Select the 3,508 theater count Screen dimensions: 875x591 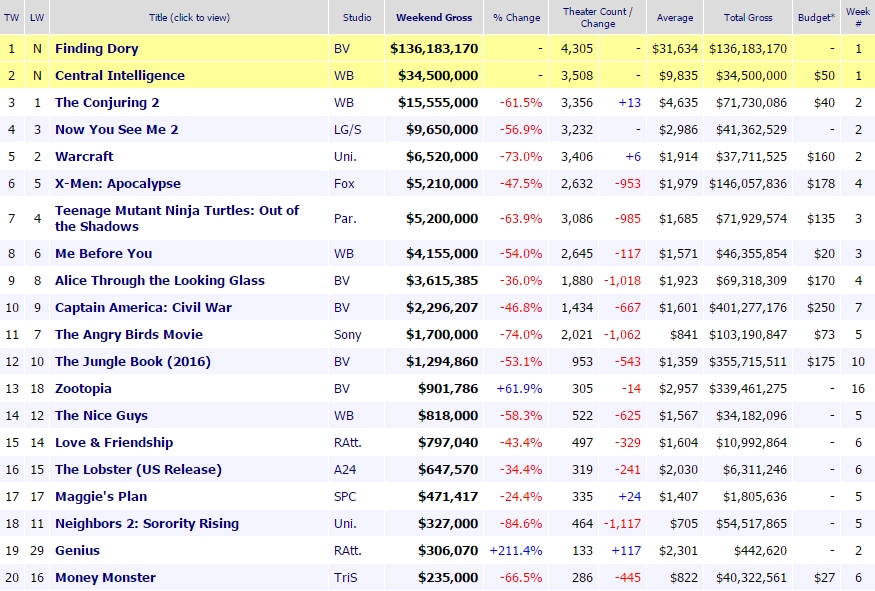tap(577, 75)
